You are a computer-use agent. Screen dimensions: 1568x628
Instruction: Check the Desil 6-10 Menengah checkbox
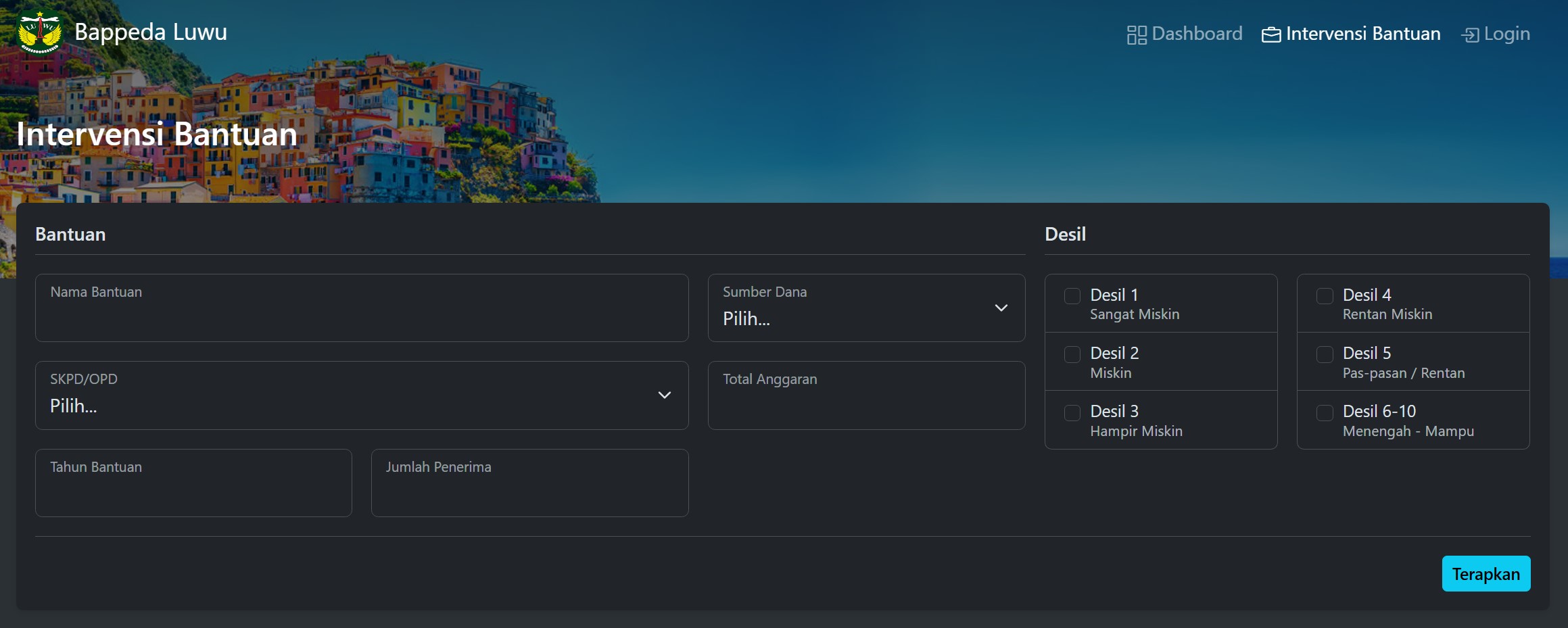click(1325, 412)
